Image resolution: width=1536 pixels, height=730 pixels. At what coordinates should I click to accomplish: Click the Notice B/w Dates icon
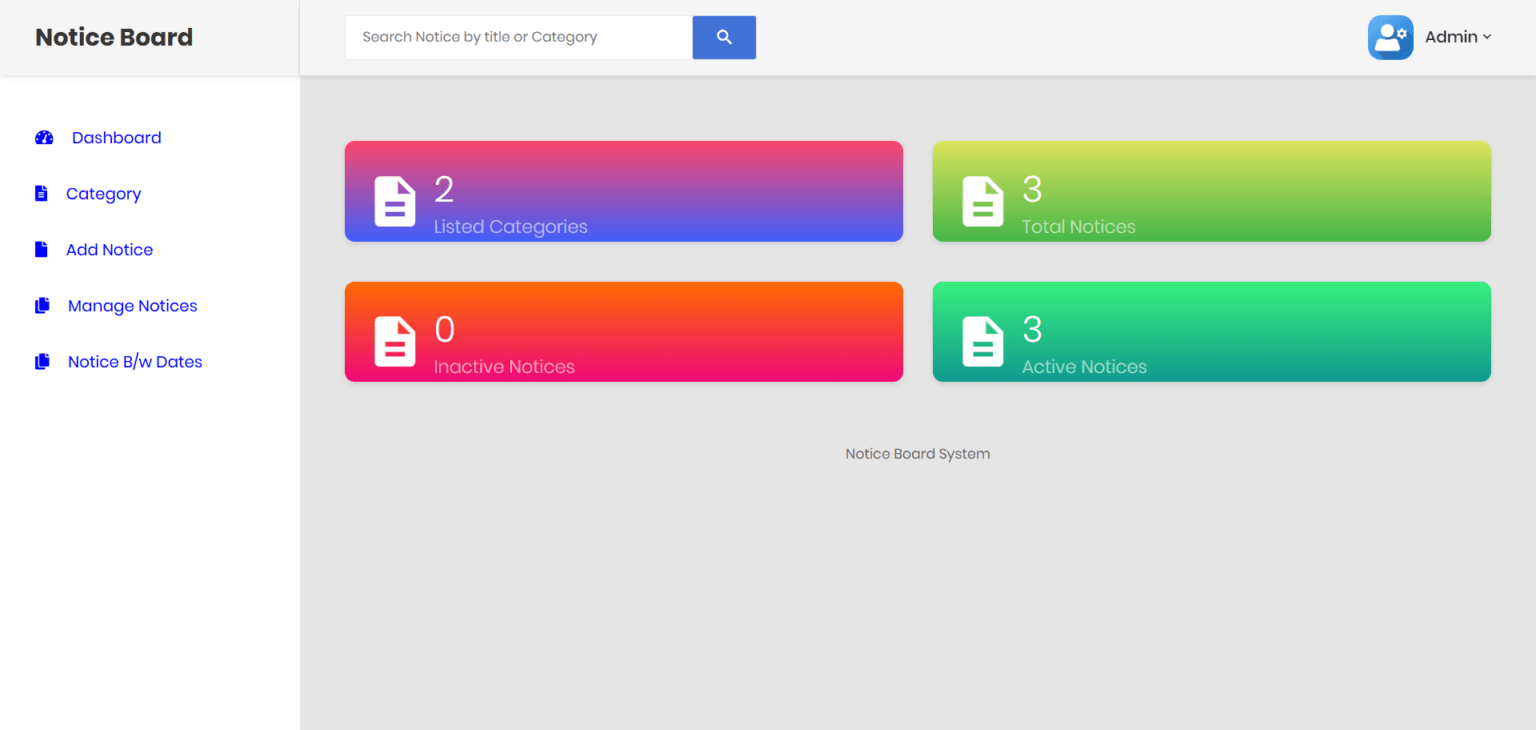[x=42, y=361]
